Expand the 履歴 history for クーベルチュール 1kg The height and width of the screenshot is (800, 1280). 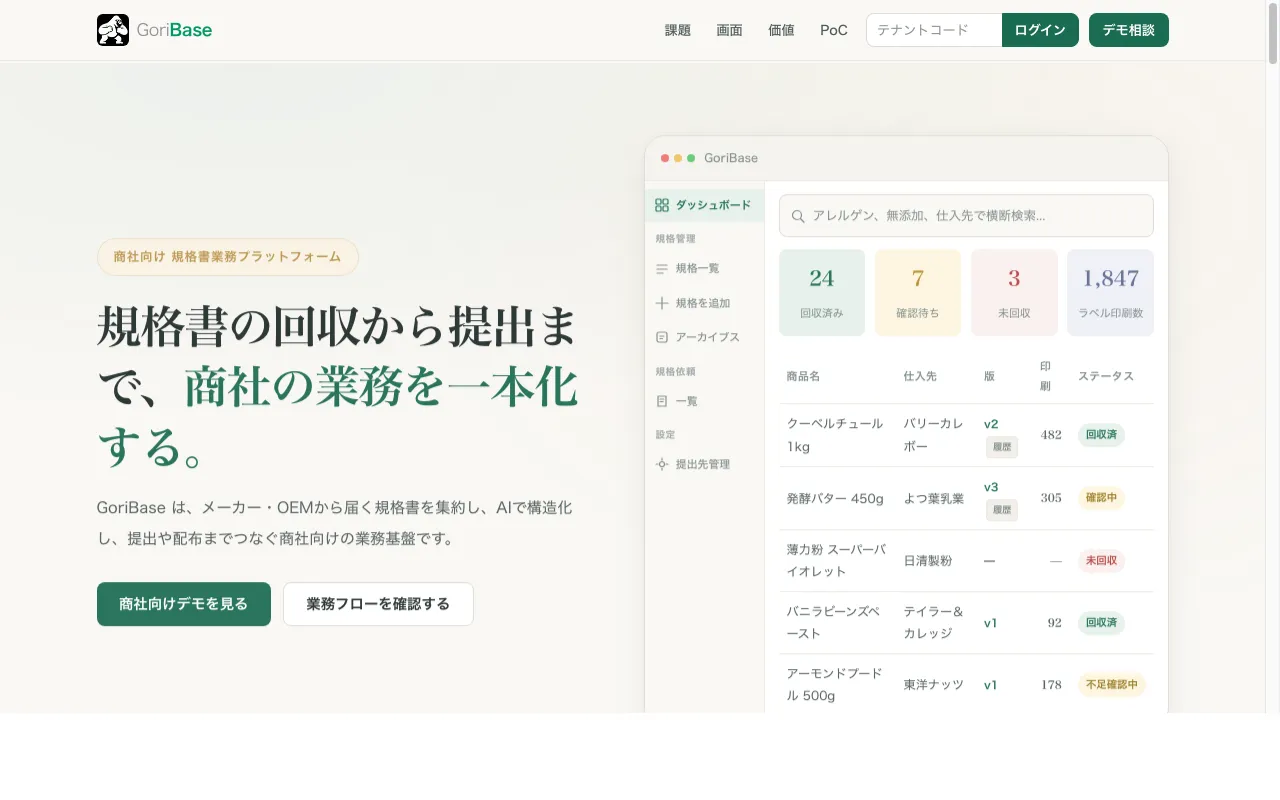(1002, 447)
